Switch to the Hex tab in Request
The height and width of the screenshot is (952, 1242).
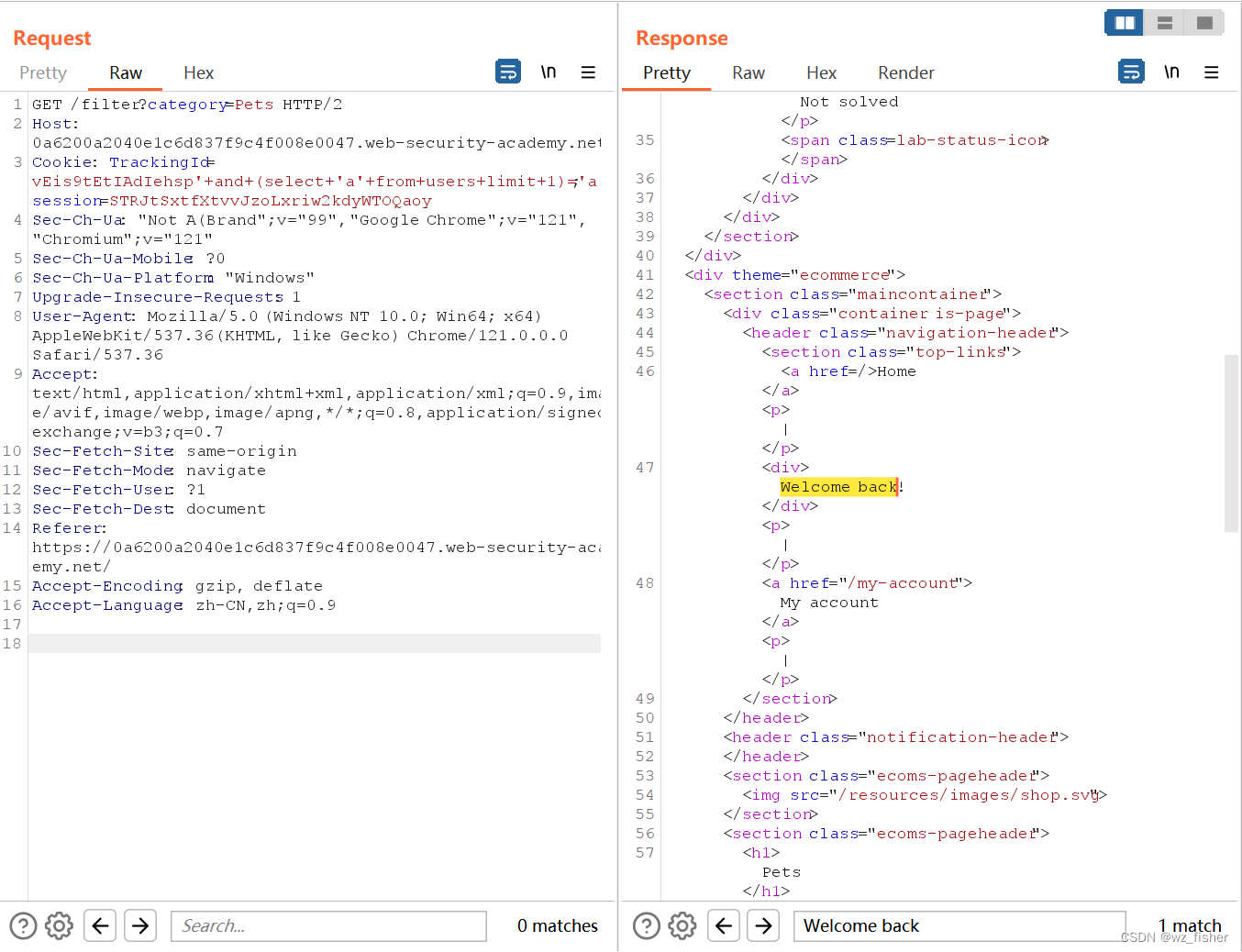tap(198, 72)
